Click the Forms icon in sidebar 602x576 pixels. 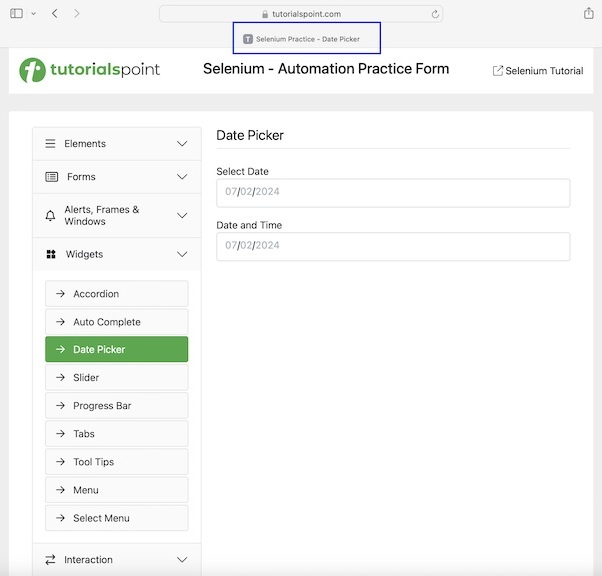pyautogui.click(x=51, y=177)
